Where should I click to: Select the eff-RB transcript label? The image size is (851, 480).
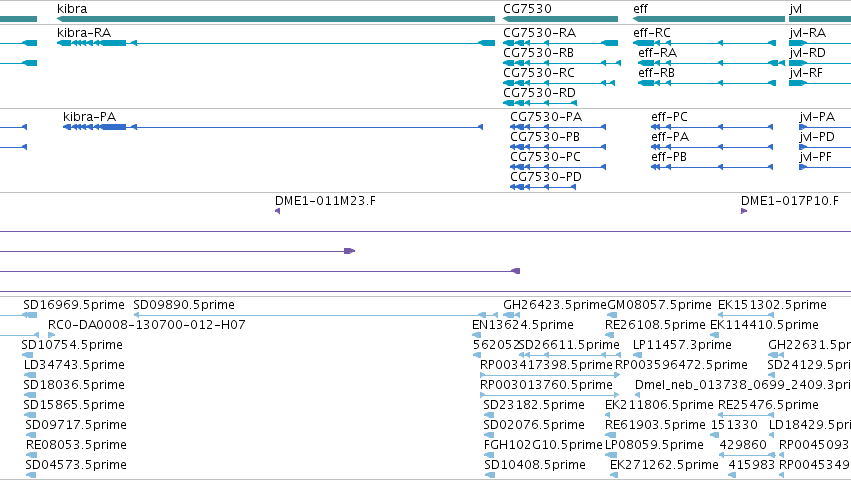(x=656, y=73)
